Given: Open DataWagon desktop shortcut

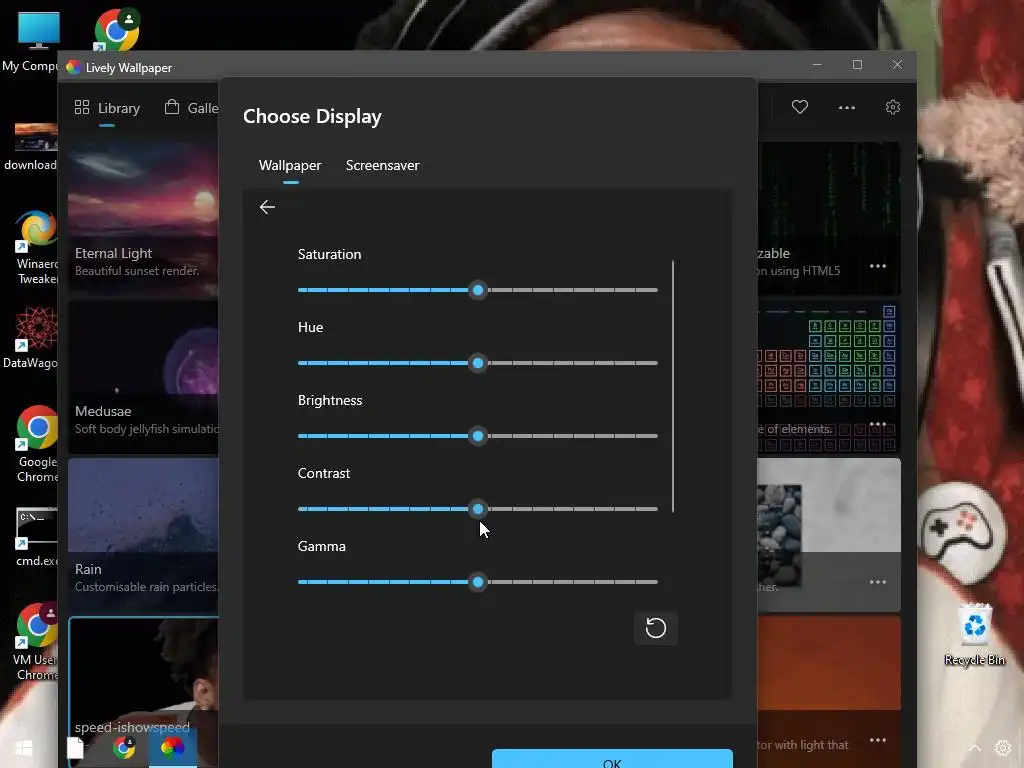Looking at the screenshot, I should pos(33,338).
